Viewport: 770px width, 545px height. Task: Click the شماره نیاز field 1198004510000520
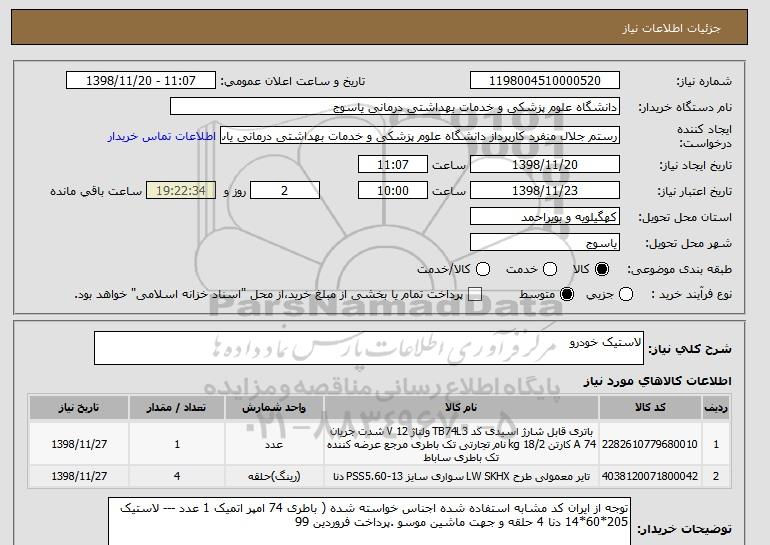[545, 81]
